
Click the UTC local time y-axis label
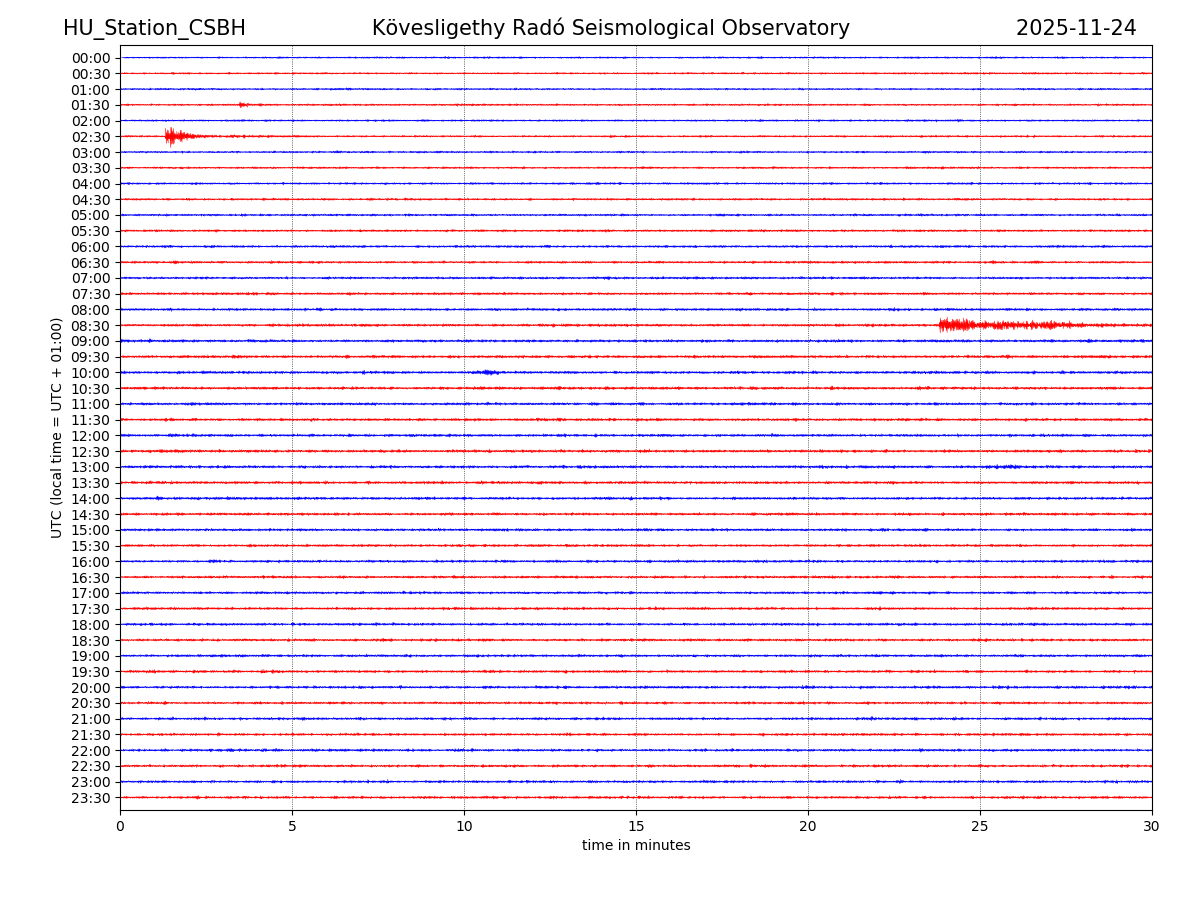tap(57, 427)
